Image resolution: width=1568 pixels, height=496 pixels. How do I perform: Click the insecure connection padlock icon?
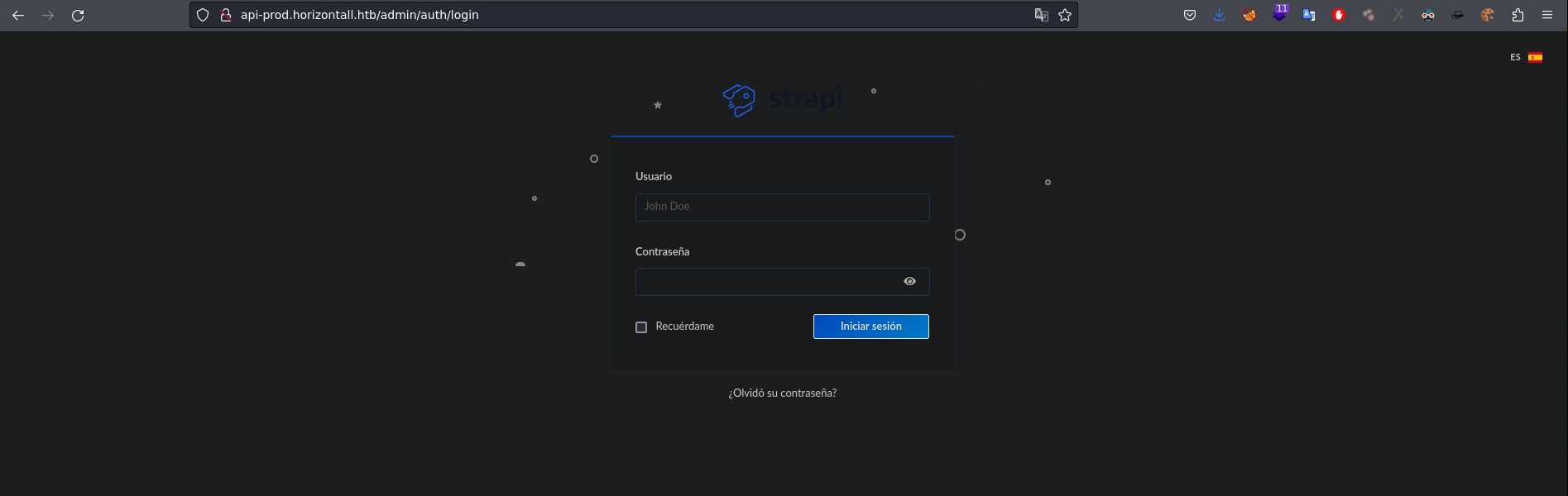(x=225, y=15)
